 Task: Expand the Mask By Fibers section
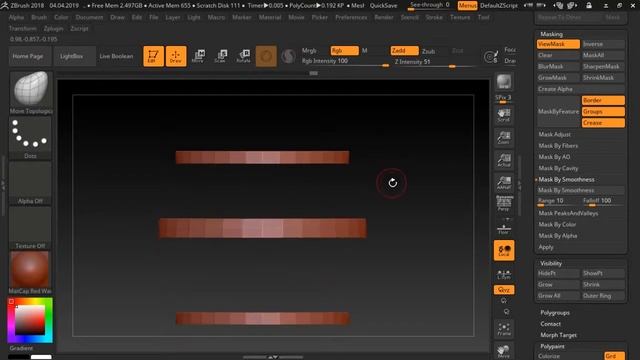558,146
